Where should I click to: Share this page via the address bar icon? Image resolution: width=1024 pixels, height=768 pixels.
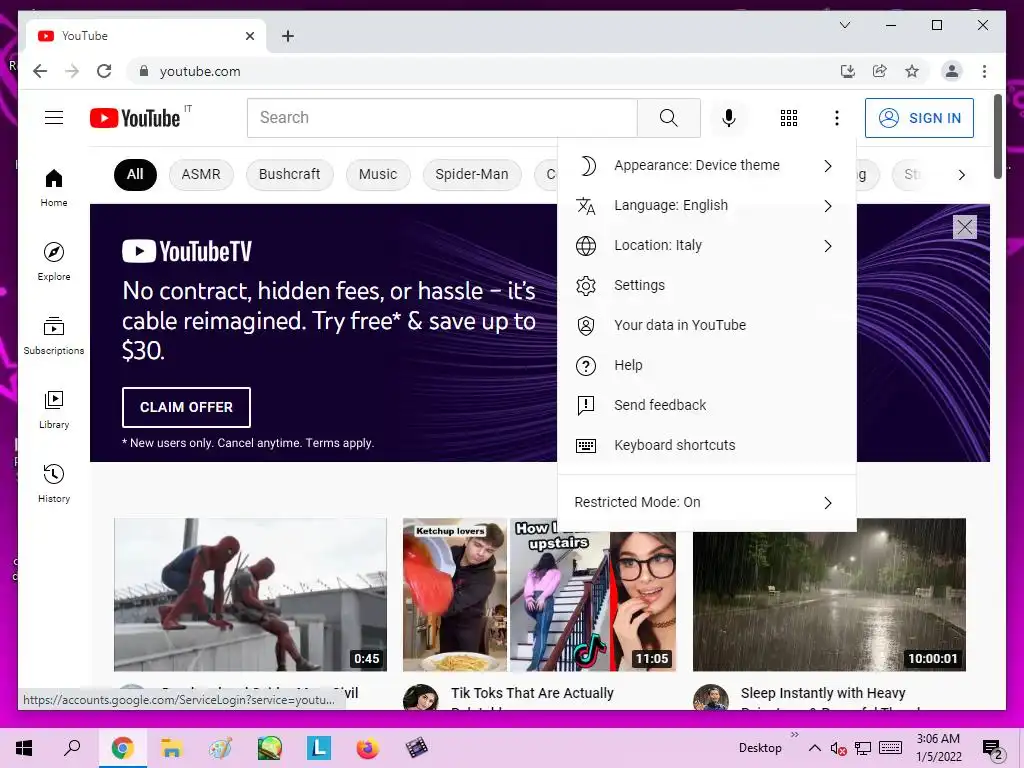pos(880,71)
